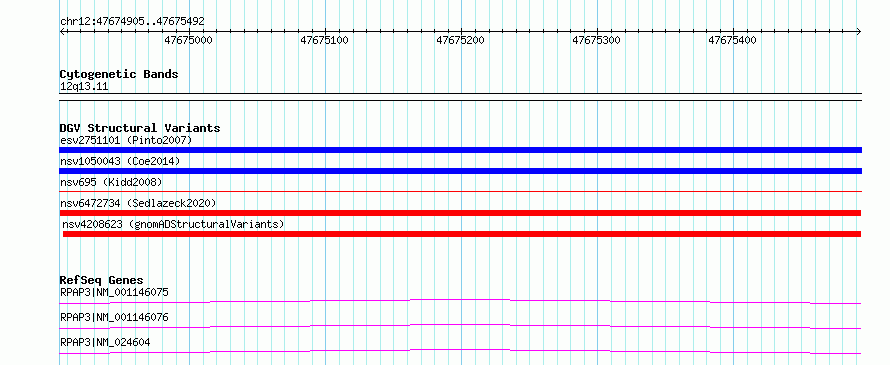
Task: Select RPAP3|NM_001146075 transcript label
Action: [x=114, y=292]
